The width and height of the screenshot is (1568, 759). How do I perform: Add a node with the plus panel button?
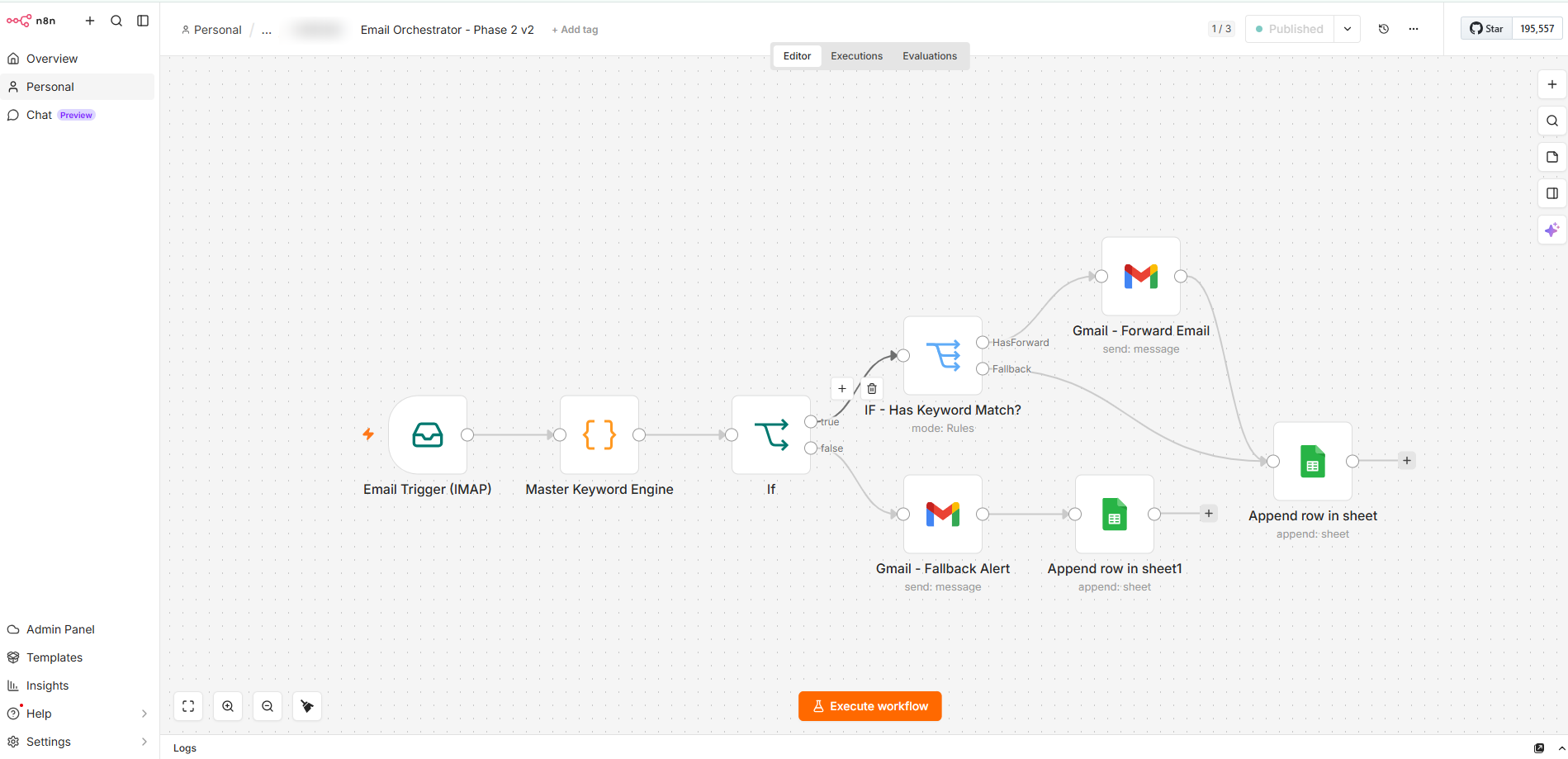[x=1552, y=84]
